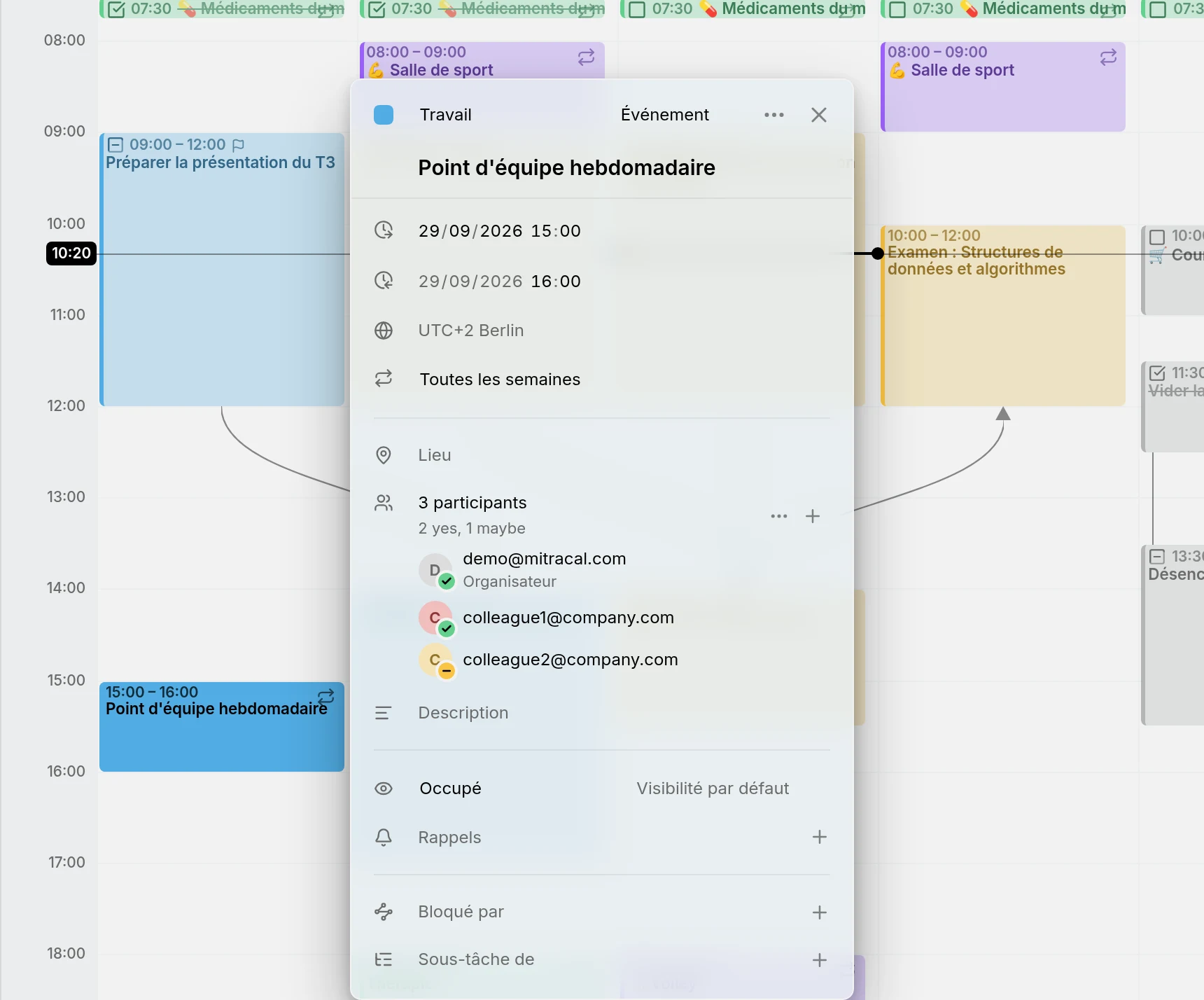Screen dimensions: 1204x1000
Task: Open the Événement type dropdown
Action: [x=665, y=115]
